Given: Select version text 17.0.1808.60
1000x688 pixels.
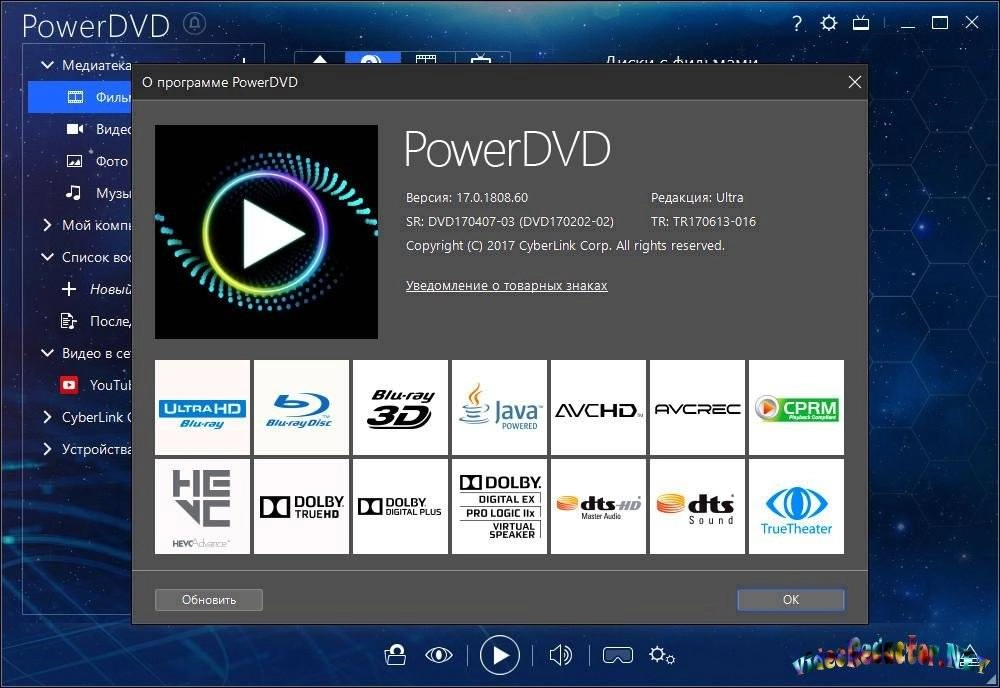Looking at the screenshot, I should coord(492,198).
